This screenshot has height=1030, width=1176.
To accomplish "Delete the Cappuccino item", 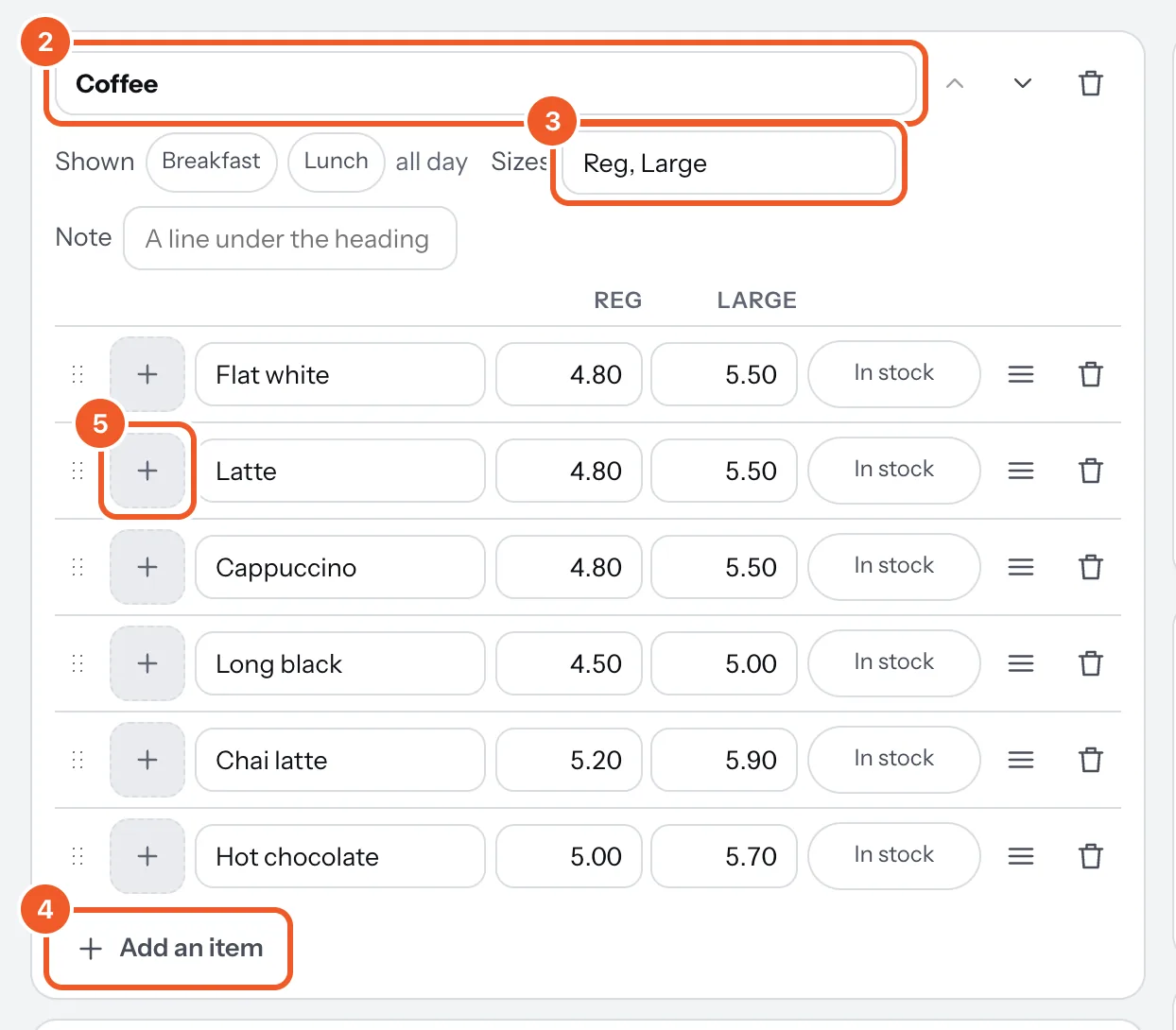I will tap(1091, 567).
